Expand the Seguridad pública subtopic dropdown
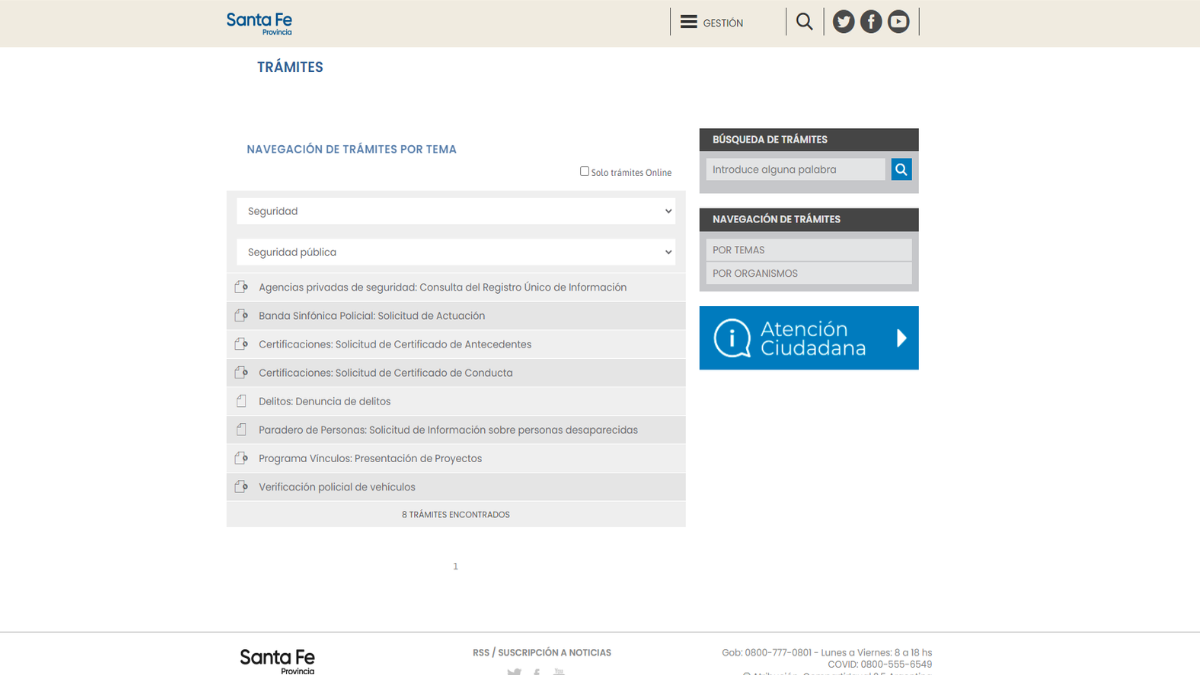Screen dimensions: 1200x675 click(x=456, y=252)
